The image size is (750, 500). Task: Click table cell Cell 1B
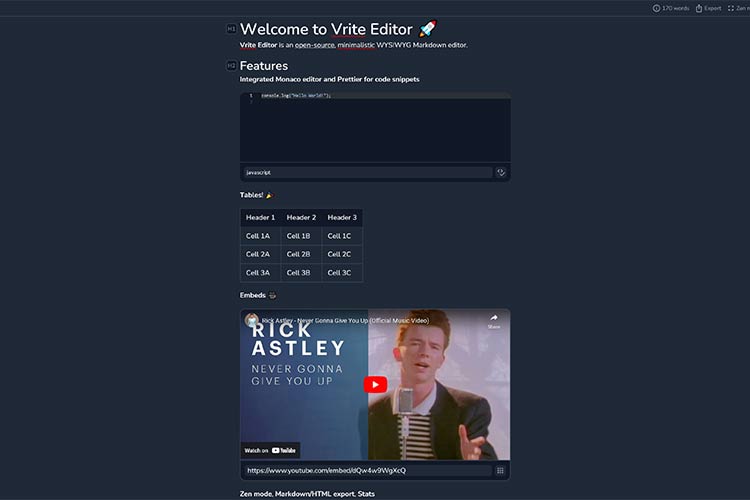point(301,236)
